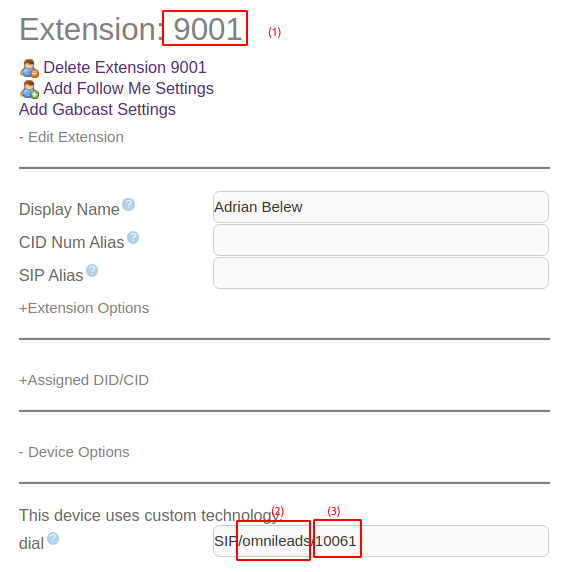
Task: Open the CID Num Alias help icon
Action: point(133,237)
